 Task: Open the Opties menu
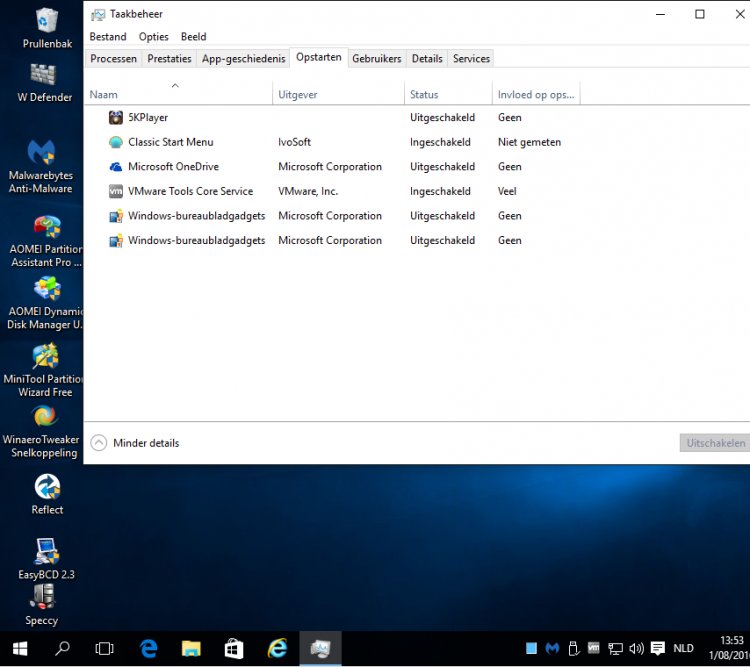click(153, 37)
